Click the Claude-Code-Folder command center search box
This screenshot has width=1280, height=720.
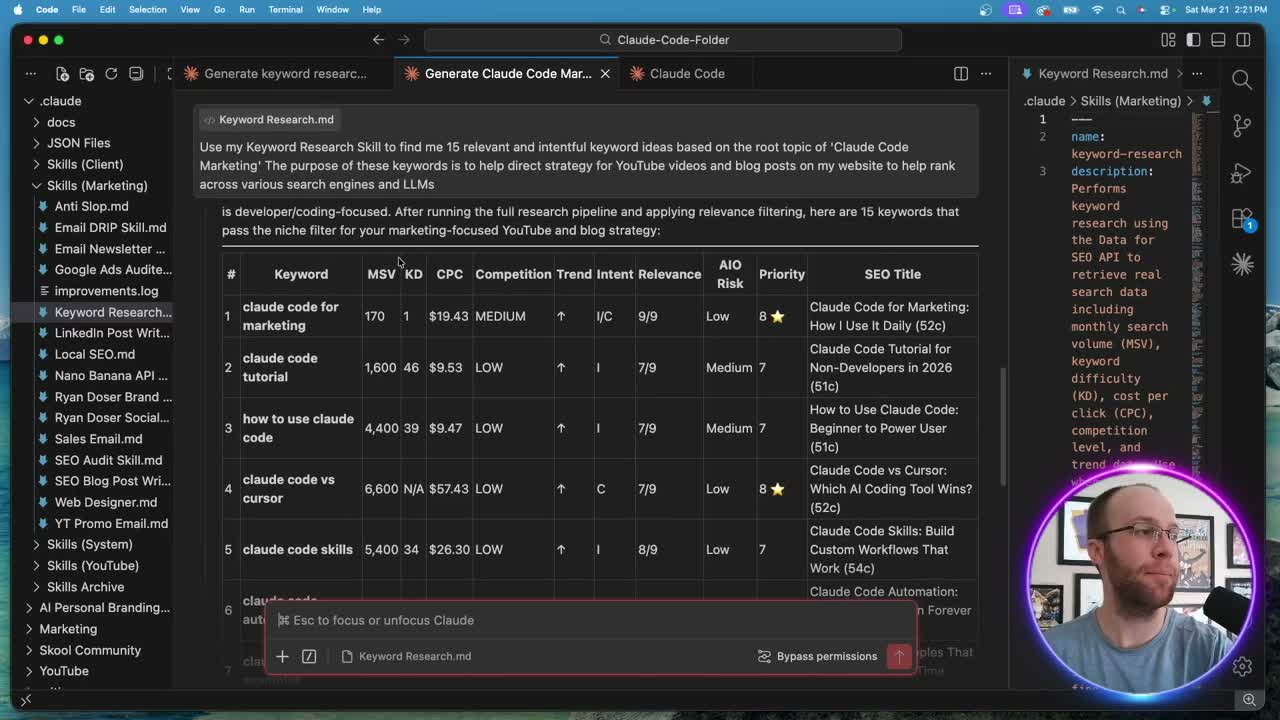[663, 40]
